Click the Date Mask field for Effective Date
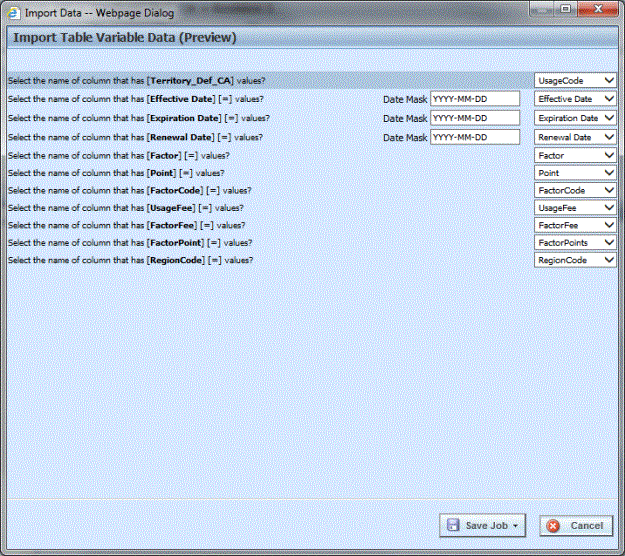The image size is (625, 556). [x=475, y=99]
